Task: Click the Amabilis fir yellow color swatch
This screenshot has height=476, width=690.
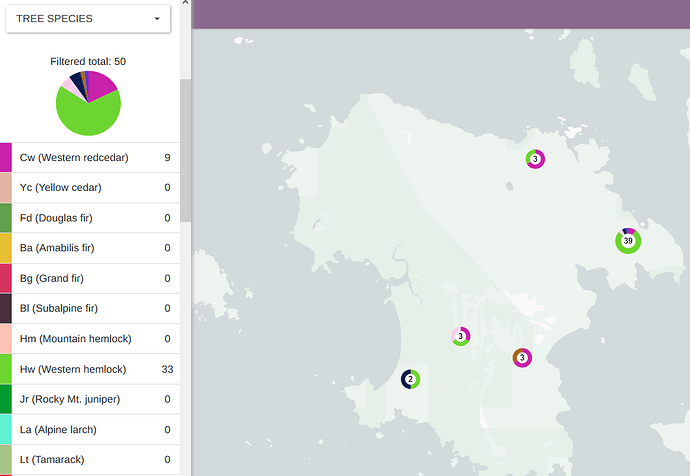Action: [x=6, y=248]
